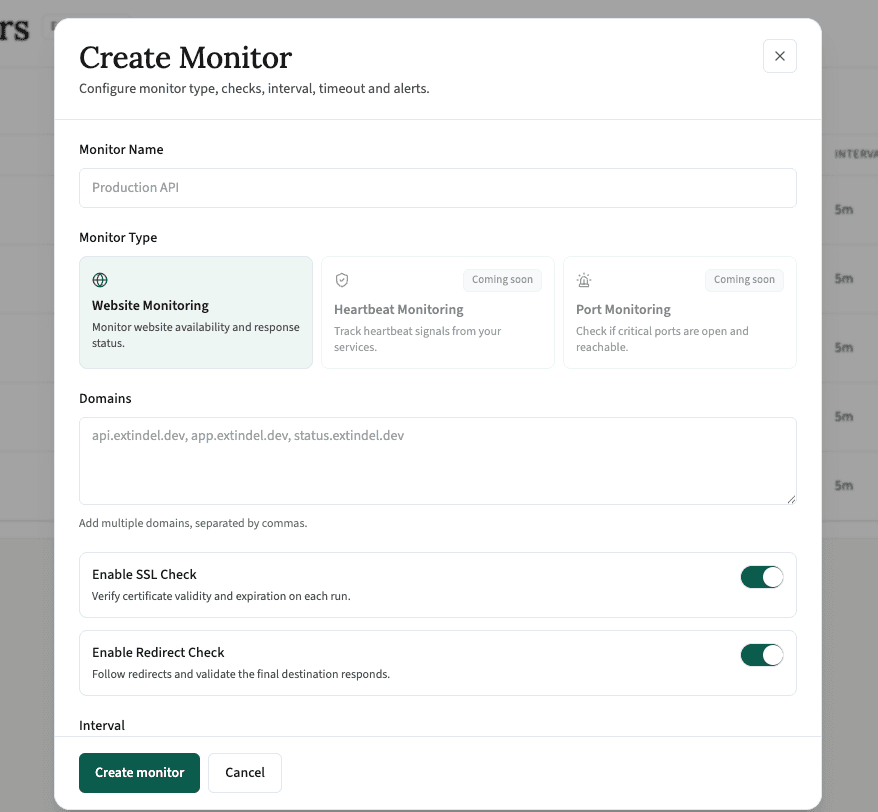Click the Coming soon badge on Heartbeat Monitoring
Viewport: 878px width, 812px height.
(x=502, y=280)
